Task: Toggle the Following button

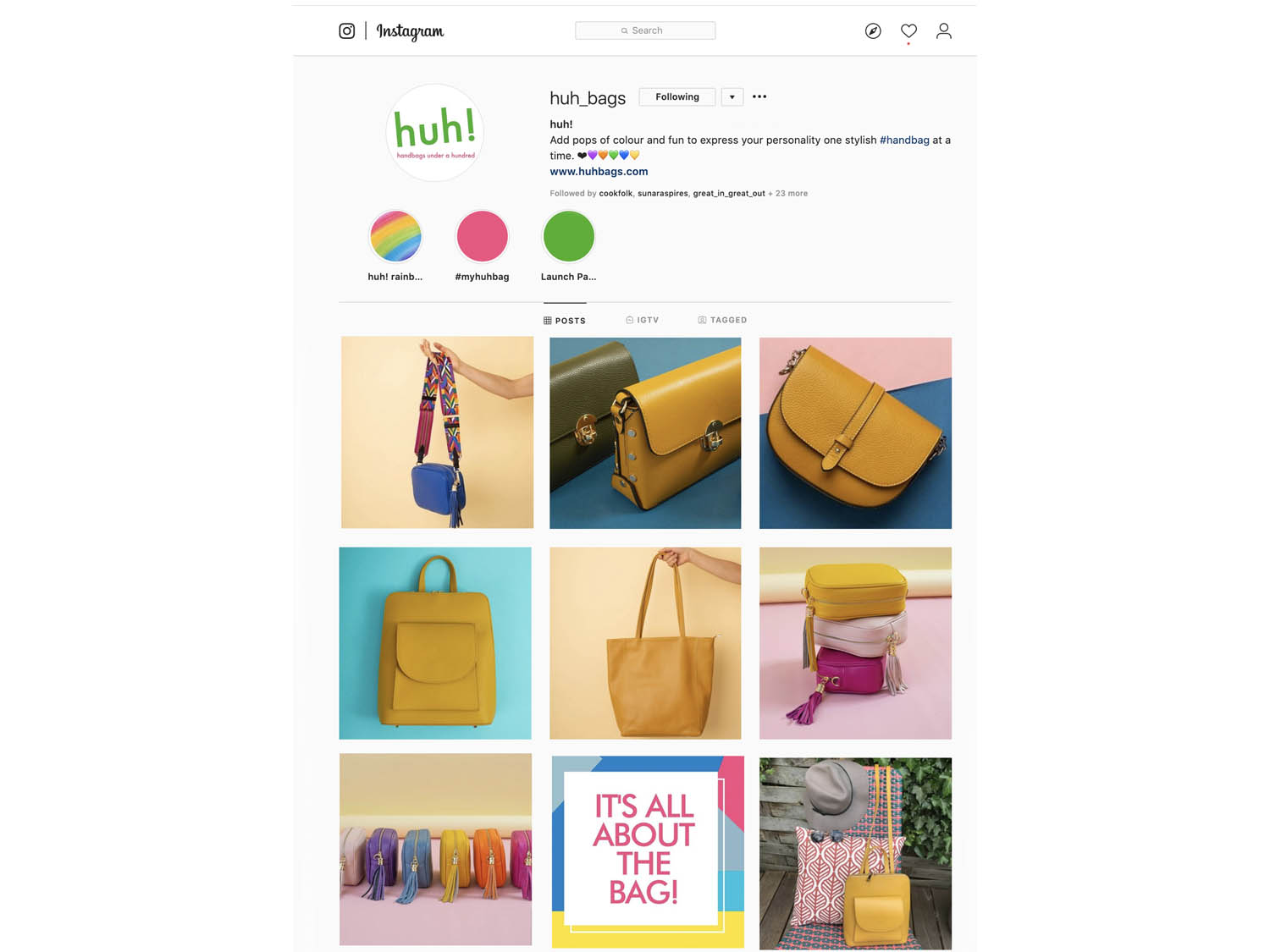Action: [x=677, y=96]
